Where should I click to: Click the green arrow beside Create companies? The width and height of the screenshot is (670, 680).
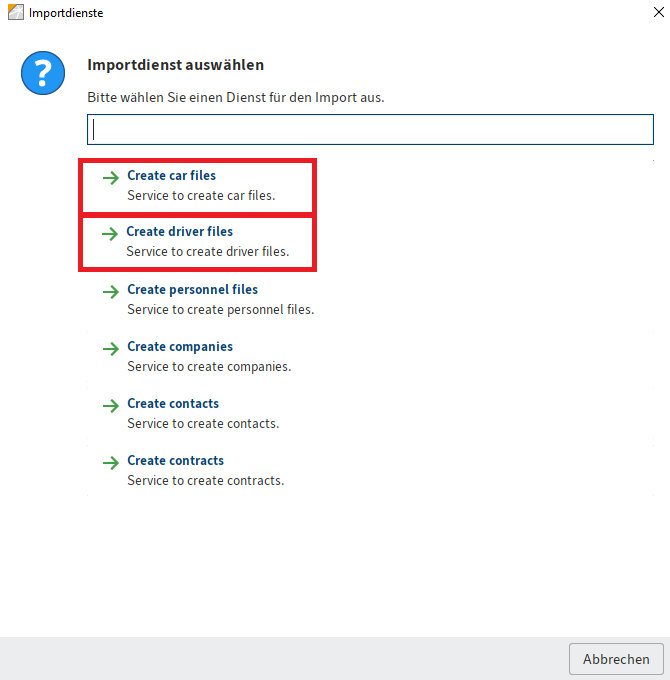click(110, 348)
